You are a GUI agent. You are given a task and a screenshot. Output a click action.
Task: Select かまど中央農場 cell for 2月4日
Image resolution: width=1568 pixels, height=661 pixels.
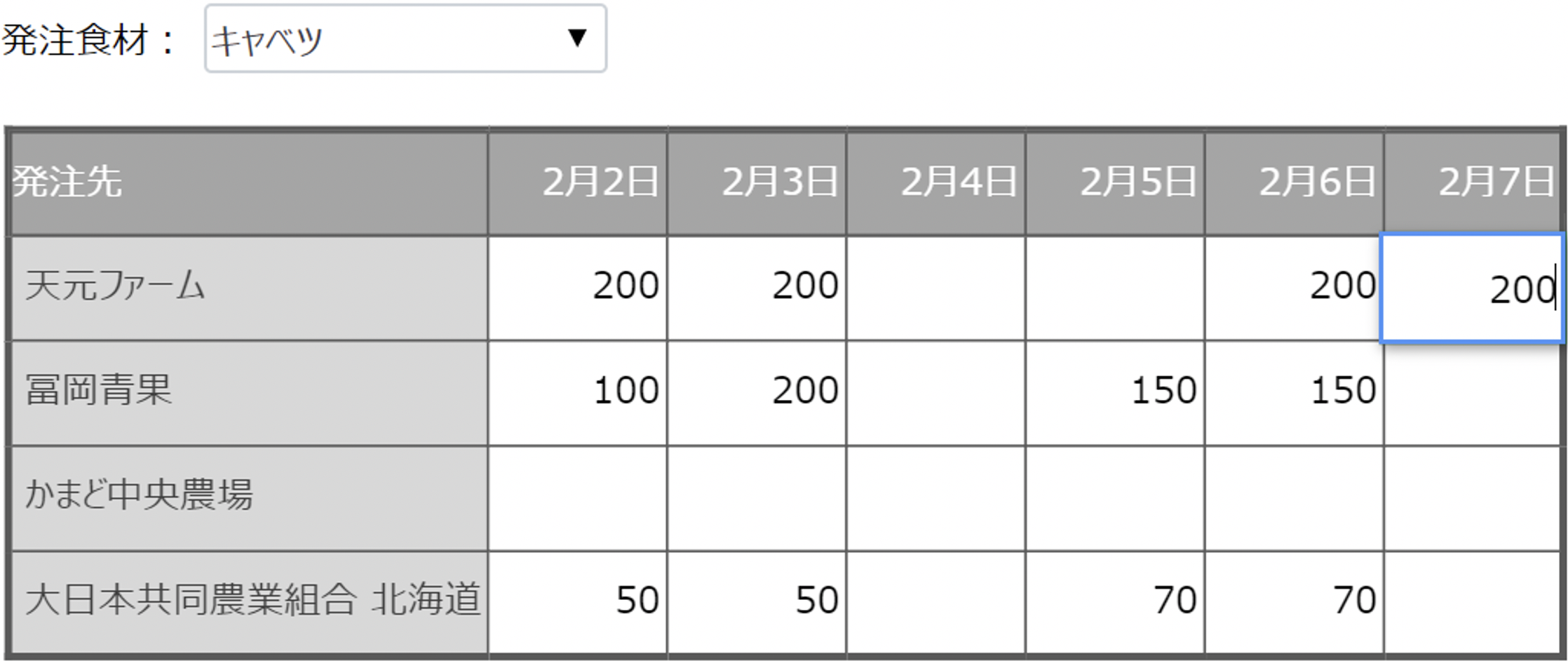(x=935, y=498)
